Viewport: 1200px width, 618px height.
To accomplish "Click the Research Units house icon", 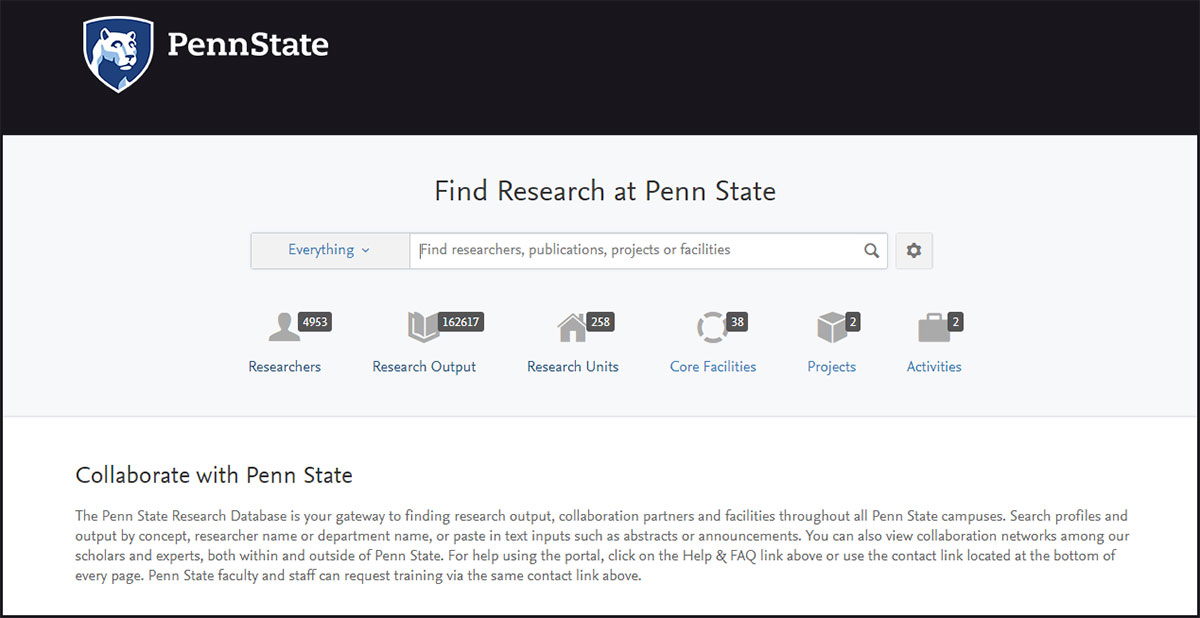I will coord(572,327).
